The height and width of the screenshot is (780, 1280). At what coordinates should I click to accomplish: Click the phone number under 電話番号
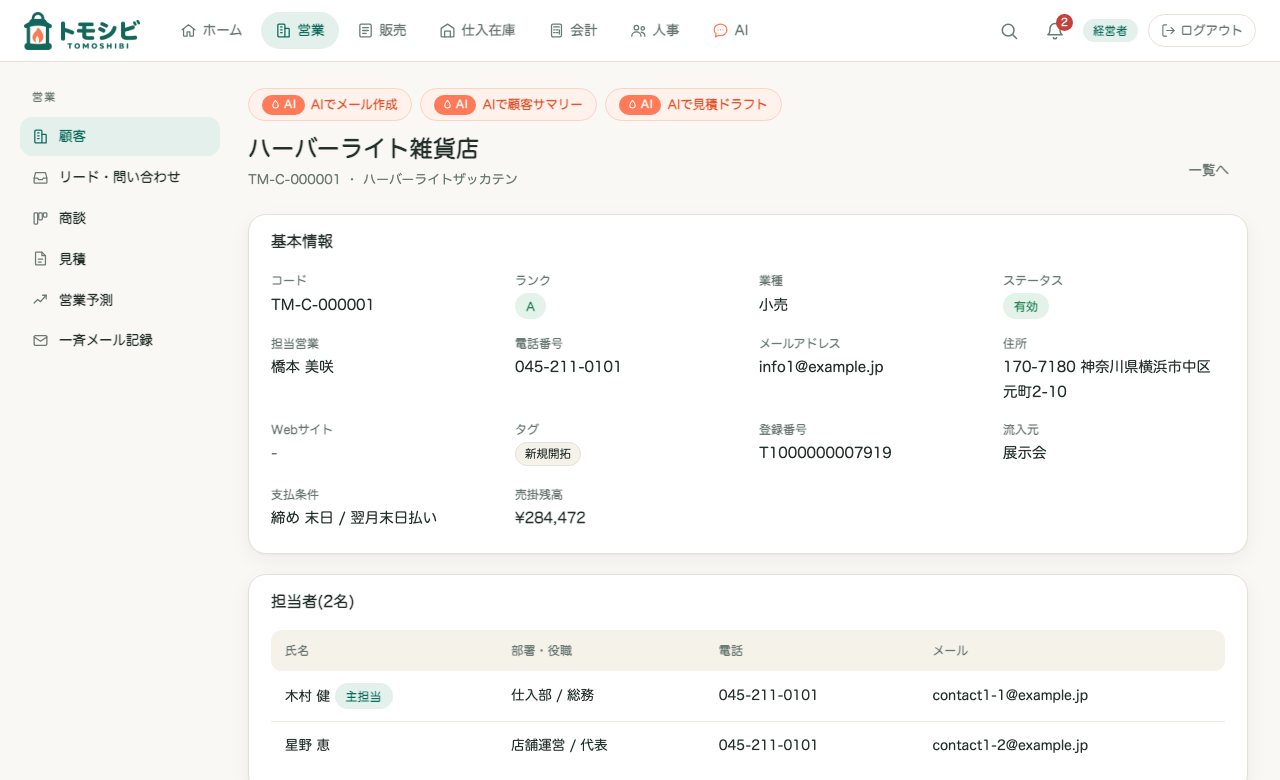pos(568,367)
